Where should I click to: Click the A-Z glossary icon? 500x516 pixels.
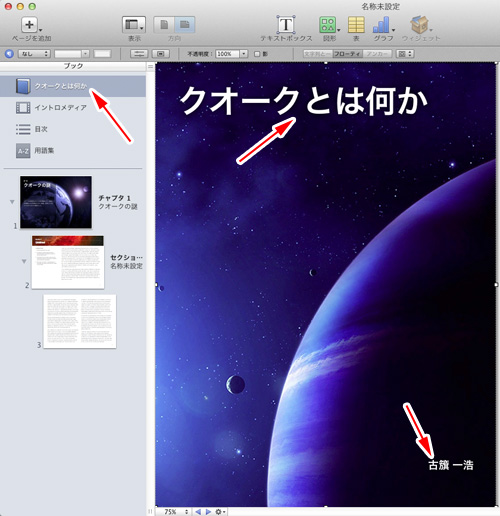click(x=23, y=151)
